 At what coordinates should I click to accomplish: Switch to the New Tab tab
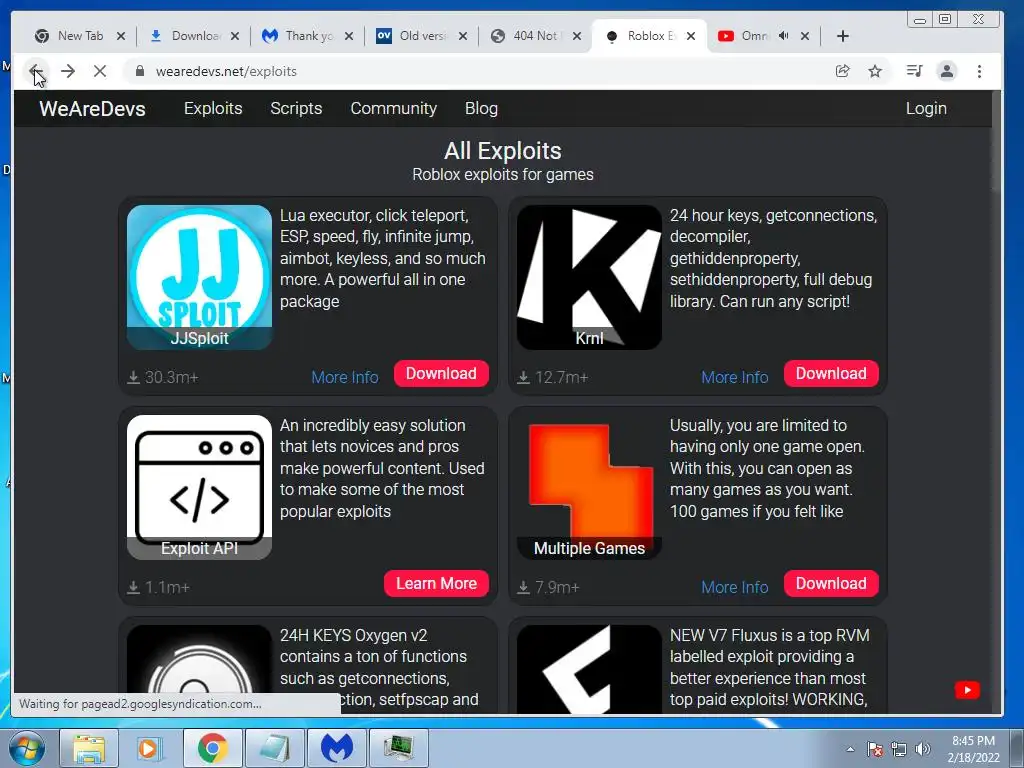[80, 36]
